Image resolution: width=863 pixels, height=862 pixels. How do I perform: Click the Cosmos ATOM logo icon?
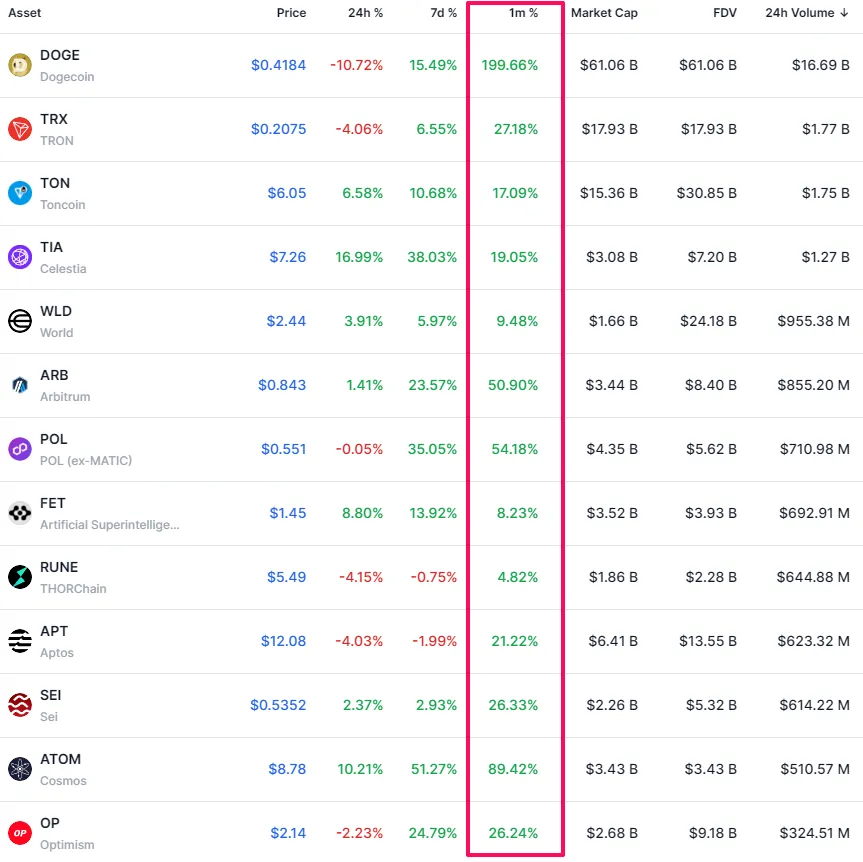(x=20, y=769)
